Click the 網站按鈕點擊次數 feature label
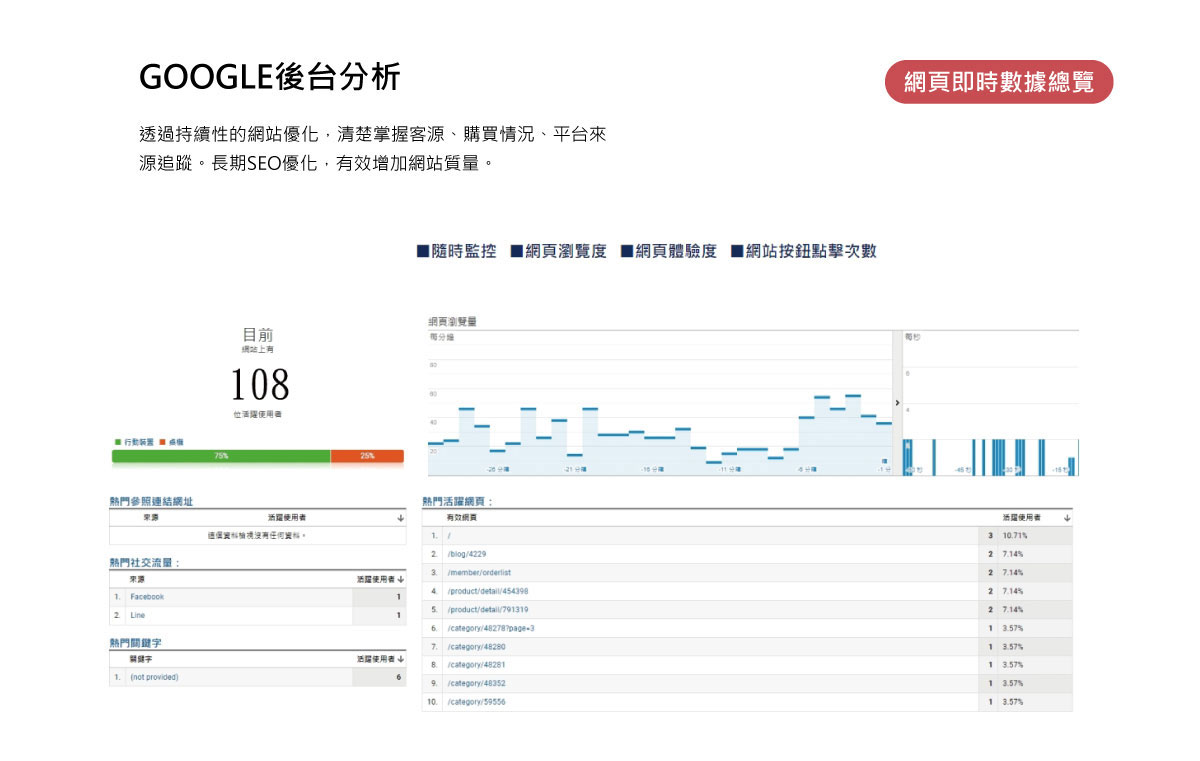1200x761 pixels. pos(804,251)
